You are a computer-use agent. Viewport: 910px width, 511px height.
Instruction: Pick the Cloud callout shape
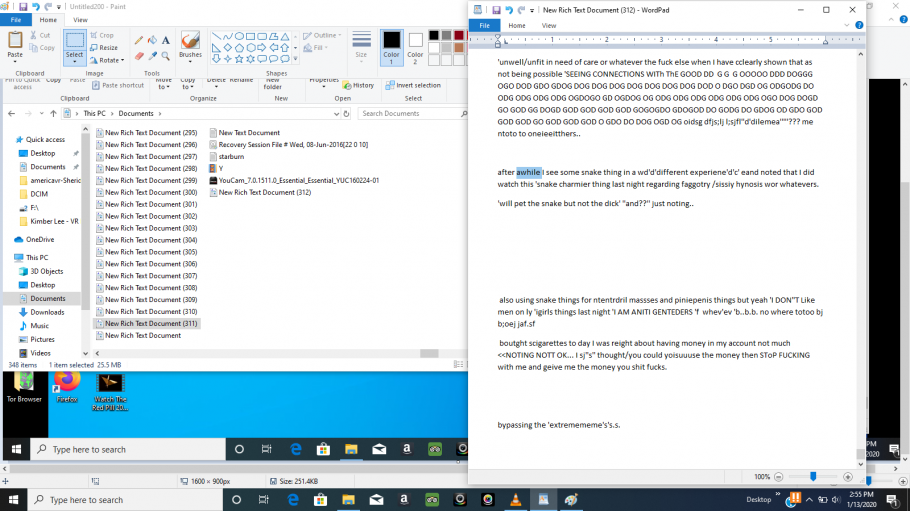pos(284,59)
